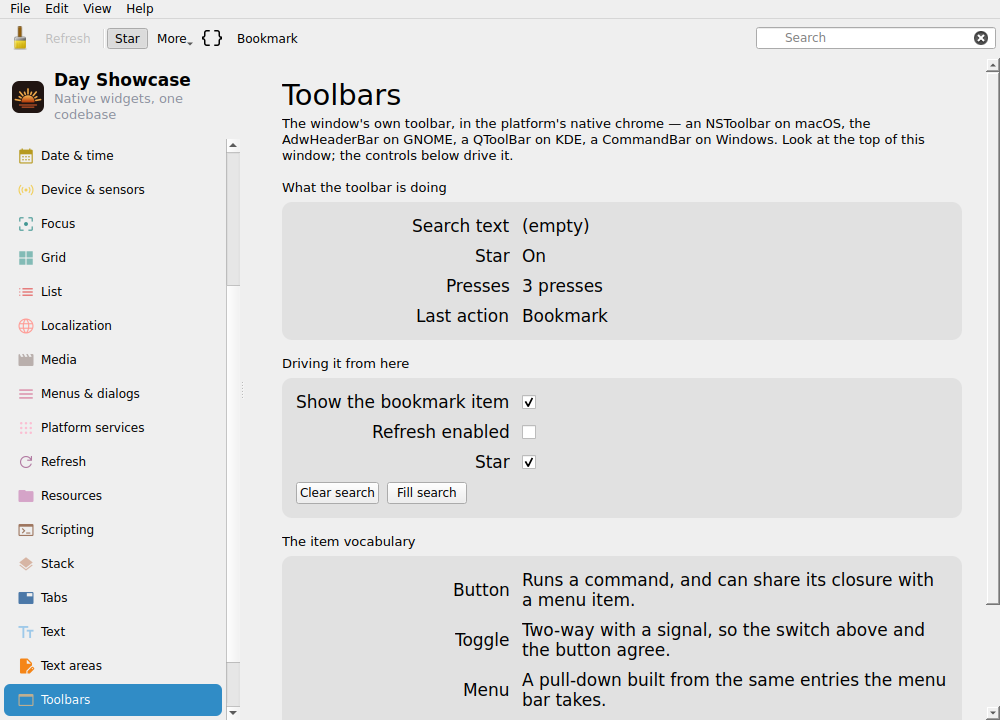The height and width of the screenshot is (720, 1000).
Task: Click the Toolbars window icon in sidebar
Action: point(26,700)
